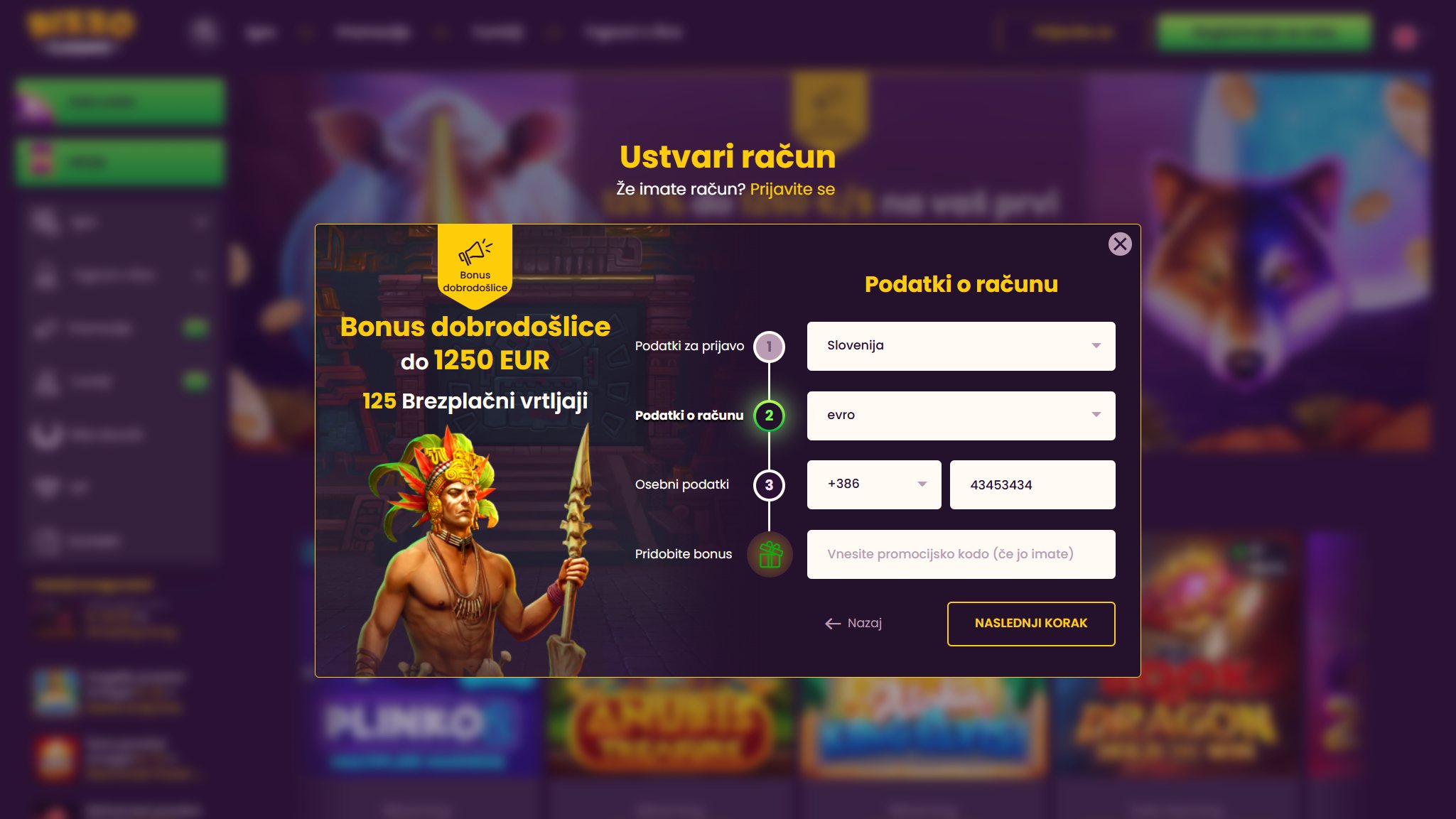
Task: Select step 3 circle Osebni podatki
Action: 769,485
